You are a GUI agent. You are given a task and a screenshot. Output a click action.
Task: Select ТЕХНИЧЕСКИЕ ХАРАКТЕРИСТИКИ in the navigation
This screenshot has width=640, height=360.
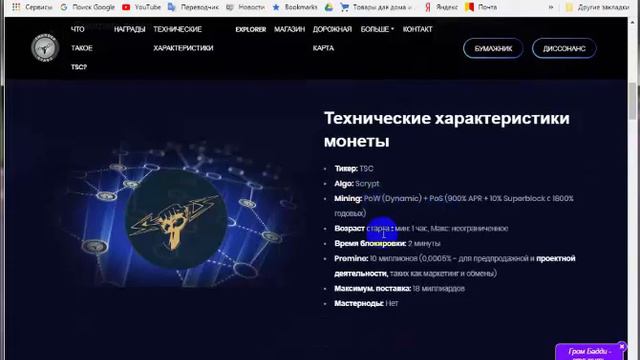click(183, 39)
